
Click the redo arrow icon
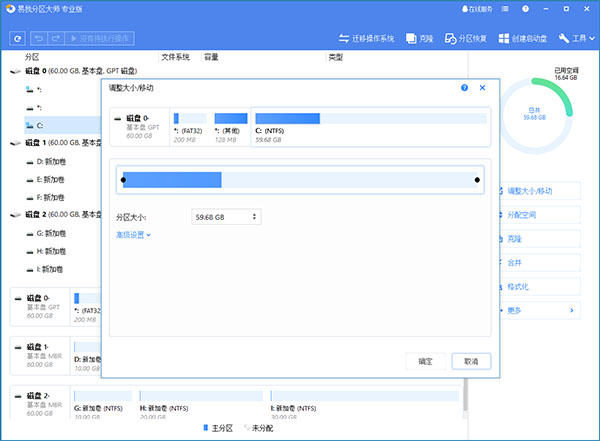pyautogui.click(x=57, y=38)
